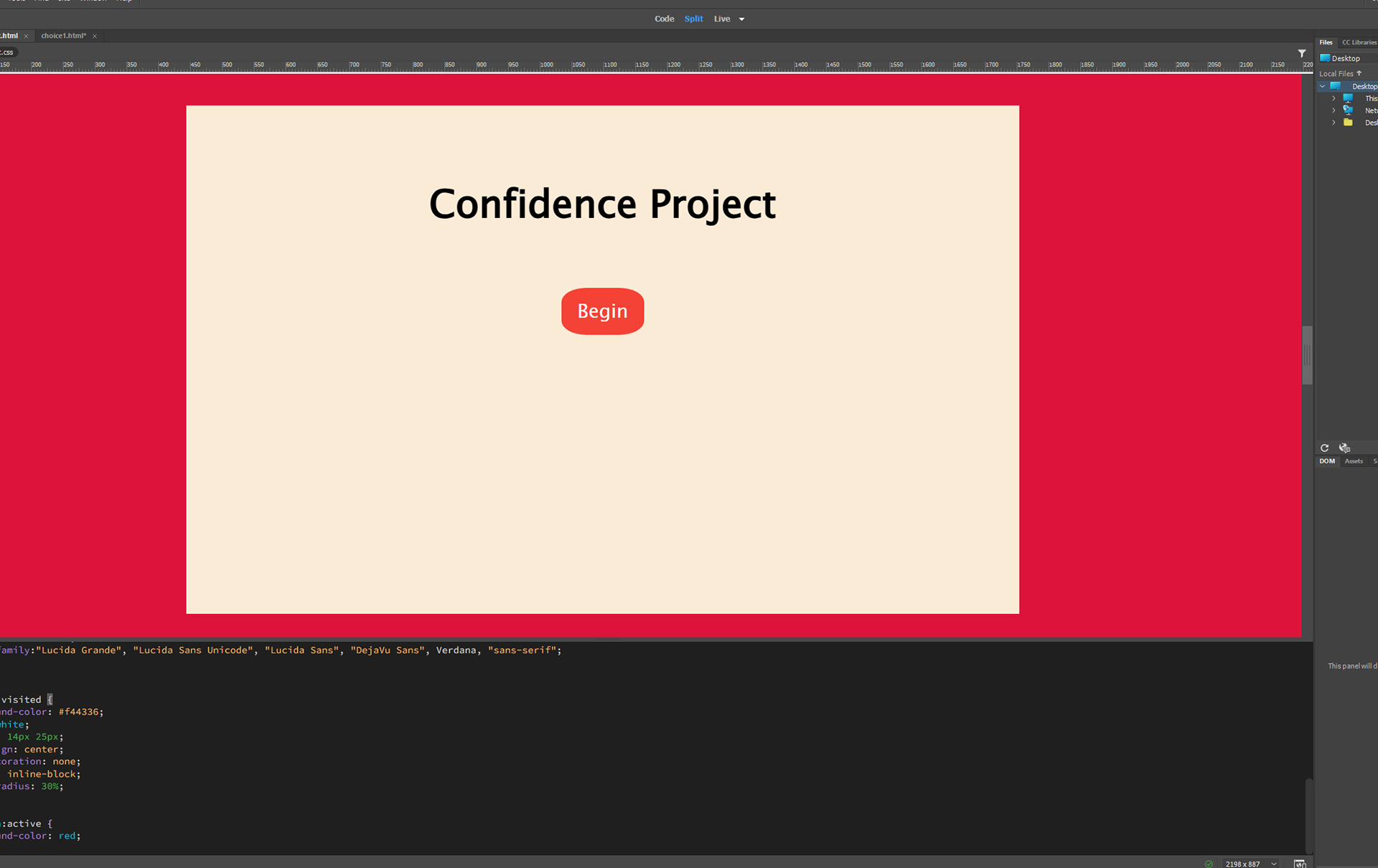This screenshot has width=1378, height=868.
Task: Click the green checkmark status icon
Action: pos(1209,864)
